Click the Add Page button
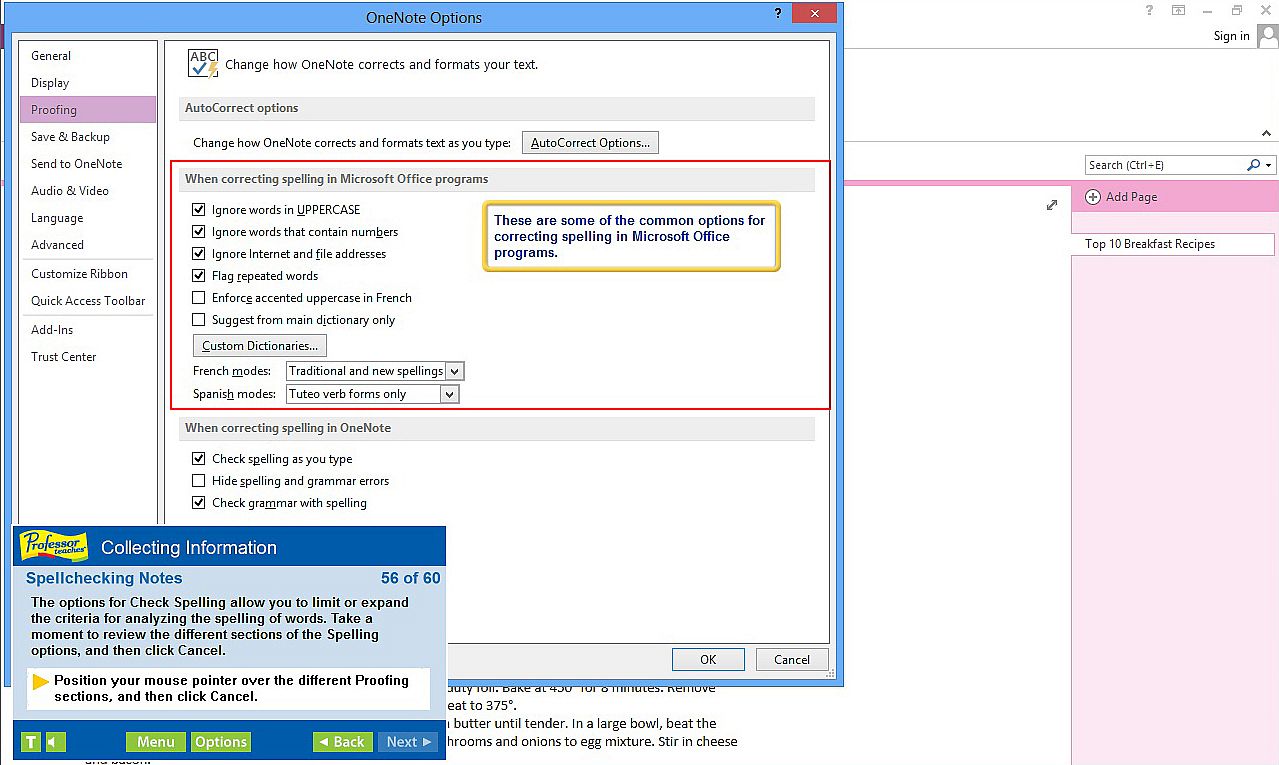The image size is (1279, 765). [x=1121, y=197]
